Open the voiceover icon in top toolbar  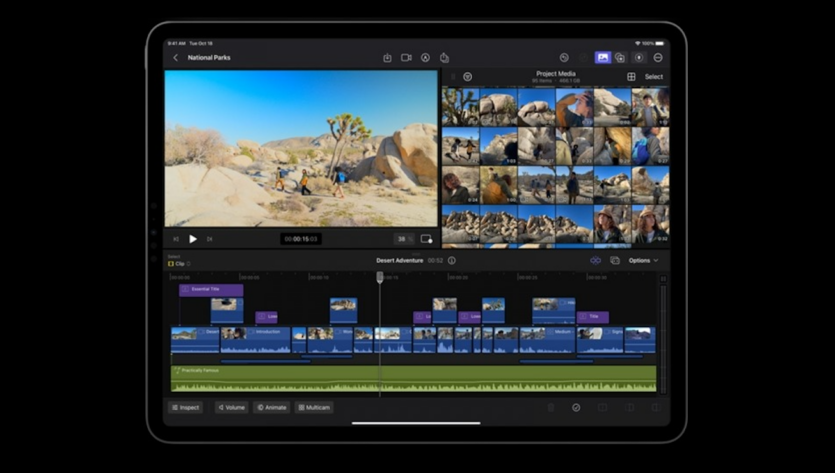tap(425, 58)
